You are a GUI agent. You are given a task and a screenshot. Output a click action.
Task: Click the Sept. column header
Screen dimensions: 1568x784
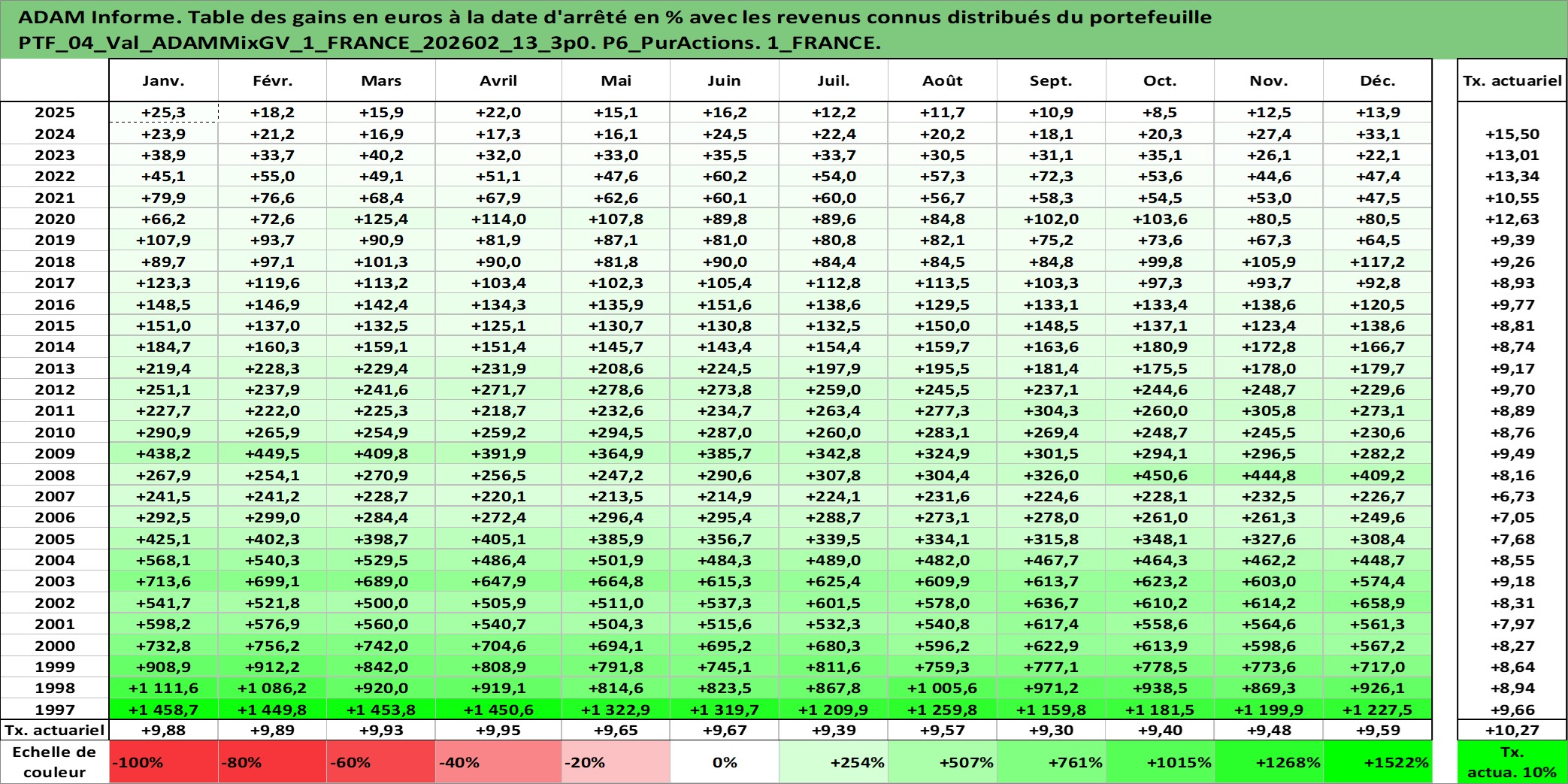point(1051,80)
